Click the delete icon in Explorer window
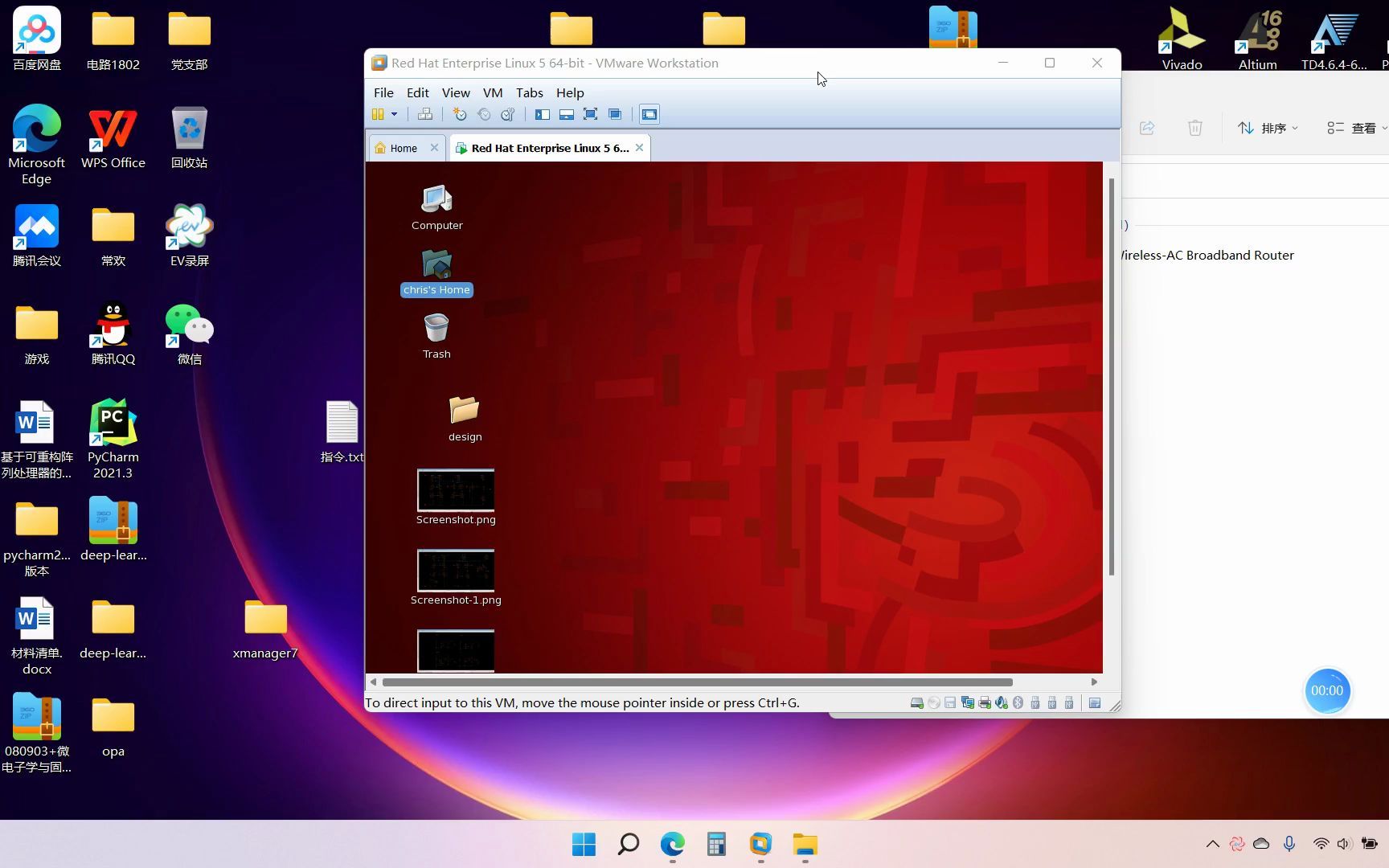 pos(1195,129)
